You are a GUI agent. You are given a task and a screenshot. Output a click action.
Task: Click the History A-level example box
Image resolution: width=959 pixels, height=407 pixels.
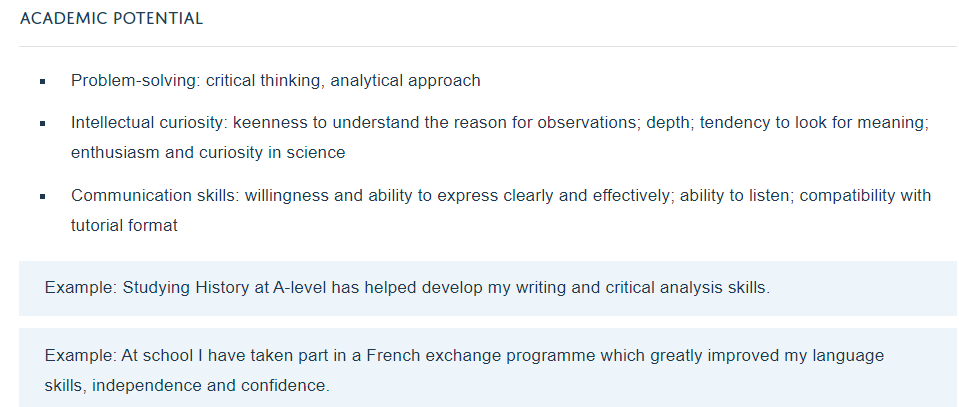[x=487, y=288]
